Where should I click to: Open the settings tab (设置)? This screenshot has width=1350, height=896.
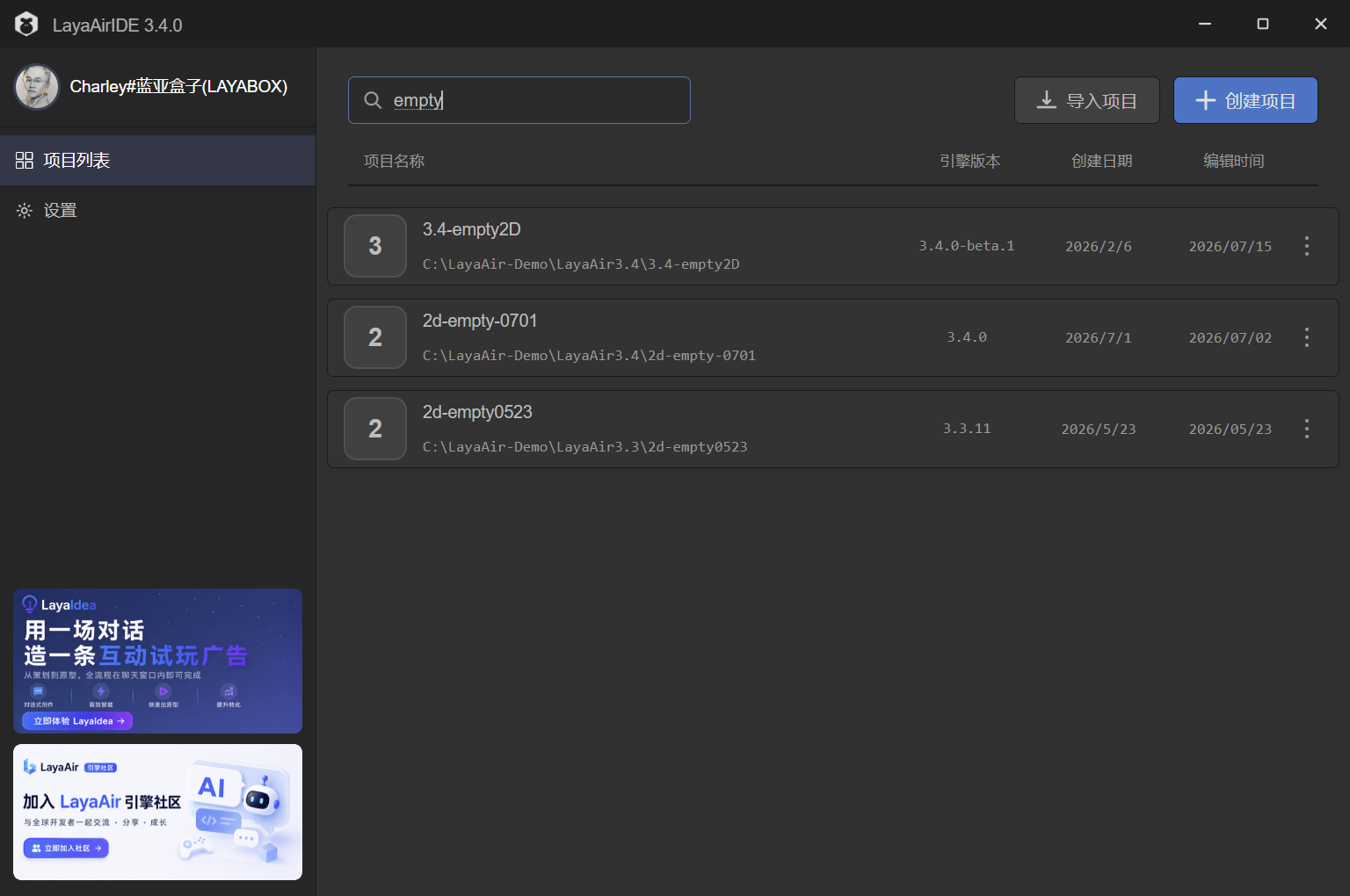[157, 210]
